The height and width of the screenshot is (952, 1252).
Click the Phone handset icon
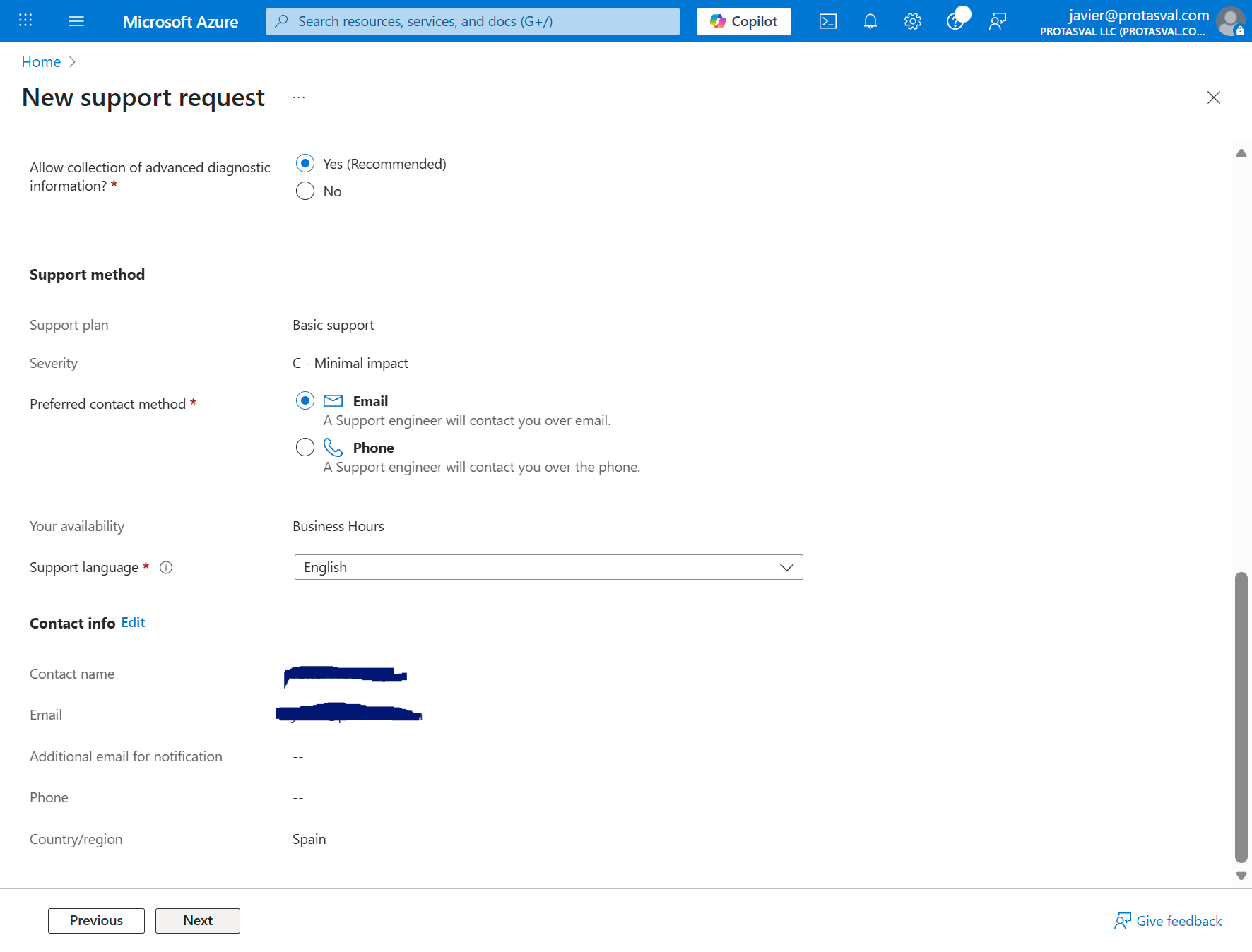[x=333, y=447]
